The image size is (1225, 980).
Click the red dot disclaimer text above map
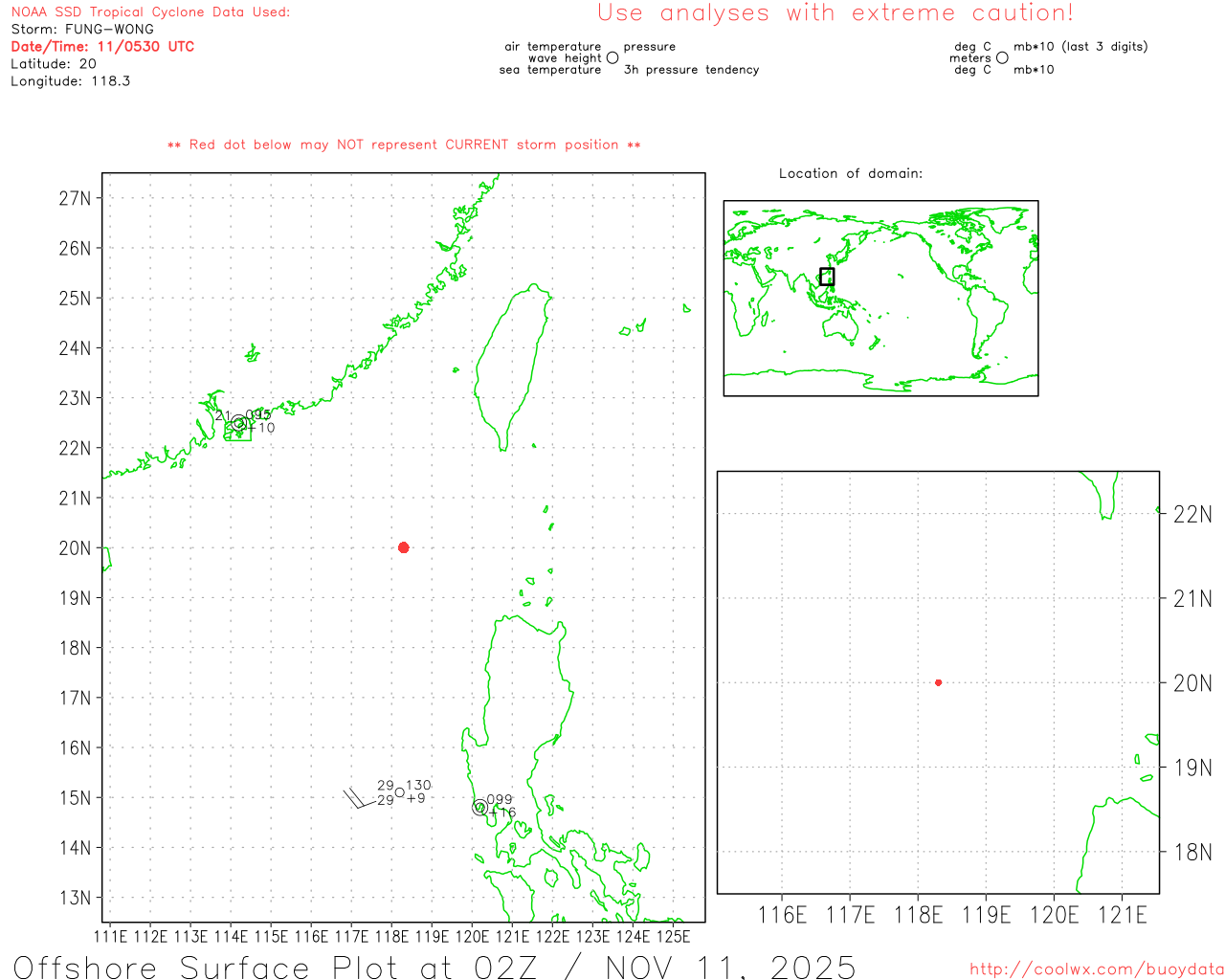(404, 145)
